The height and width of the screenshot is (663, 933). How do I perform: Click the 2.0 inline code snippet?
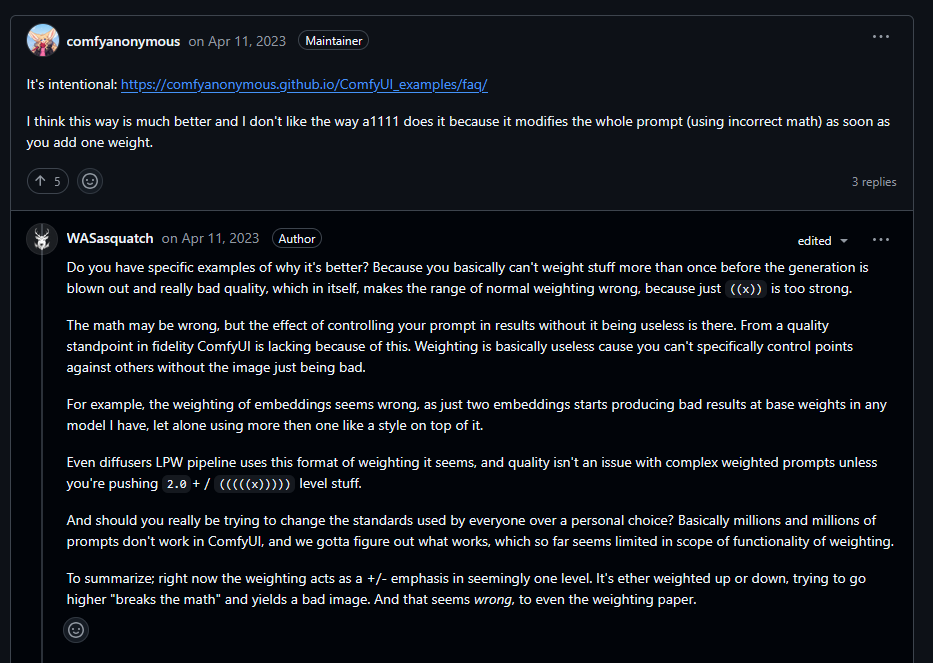click(176, 484)
